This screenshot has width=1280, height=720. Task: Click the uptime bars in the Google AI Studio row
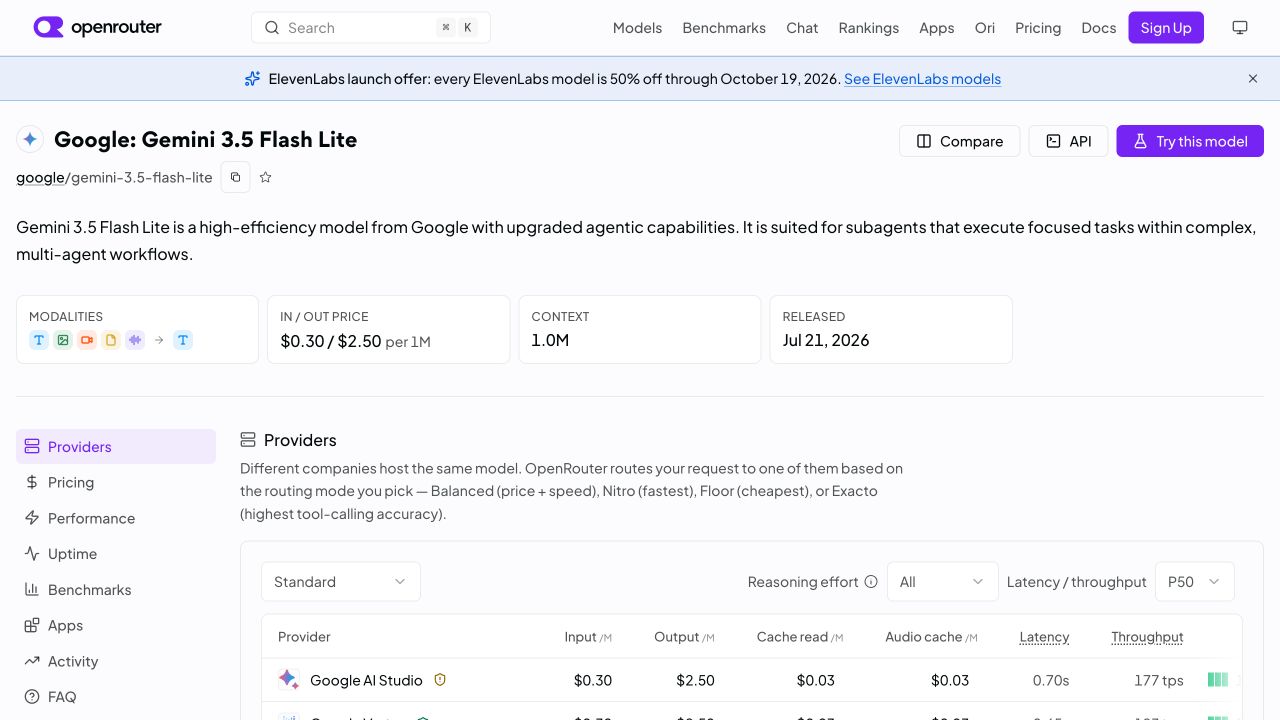click(1218, 680)
